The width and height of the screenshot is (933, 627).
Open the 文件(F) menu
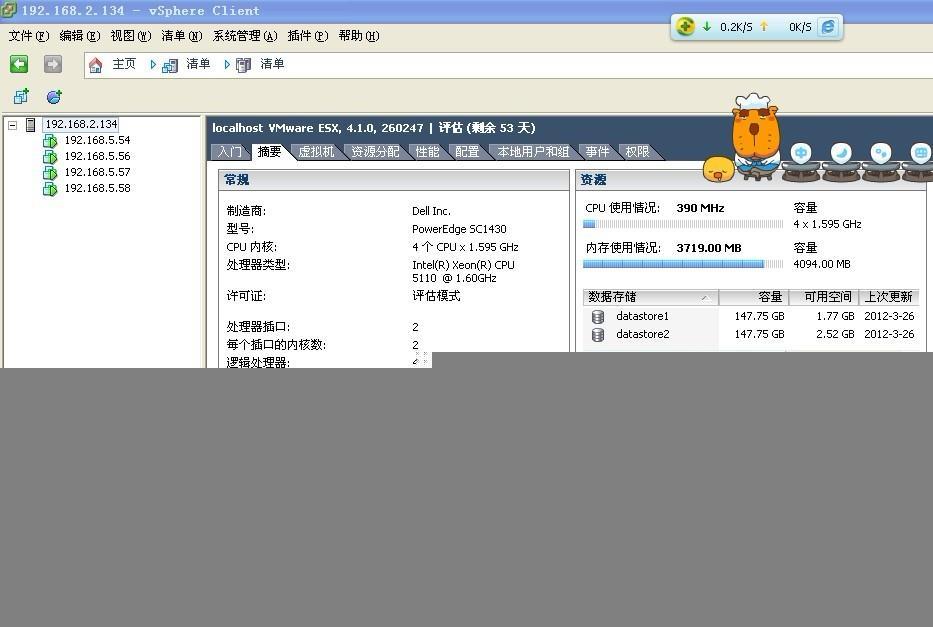(x=29, y=36)
